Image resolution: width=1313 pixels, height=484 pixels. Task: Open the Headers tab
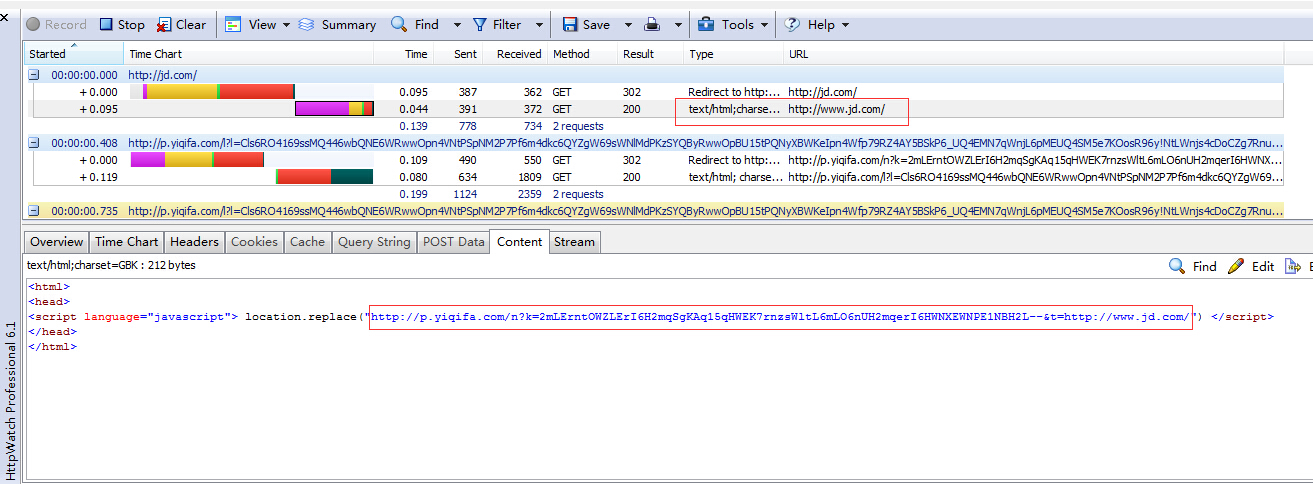[194, 241]
